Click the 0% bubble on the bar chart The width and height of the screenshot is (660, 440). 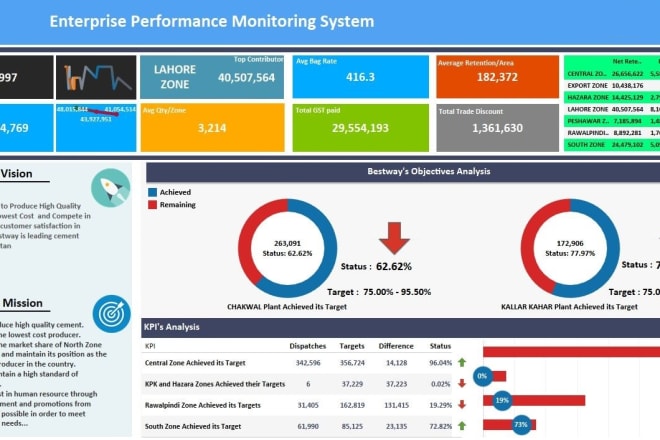(x=483, y=376)
